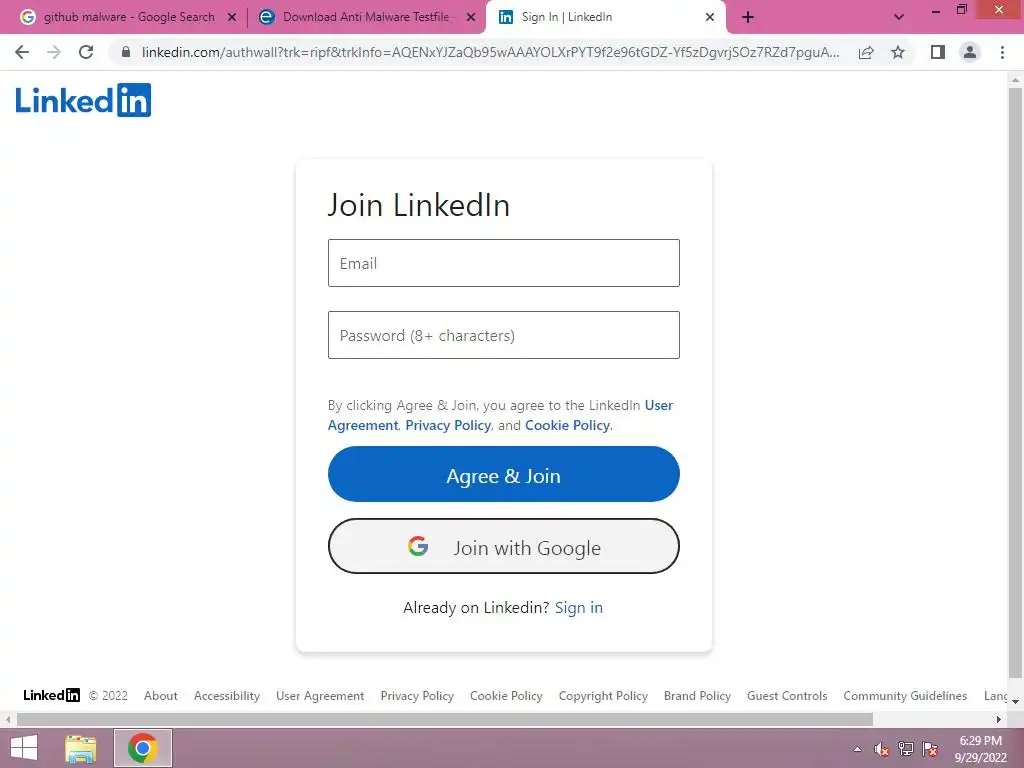The image size is (1024, 768).
Task: Switch to the github malware Google Search tab
Action: coord(129,17)
